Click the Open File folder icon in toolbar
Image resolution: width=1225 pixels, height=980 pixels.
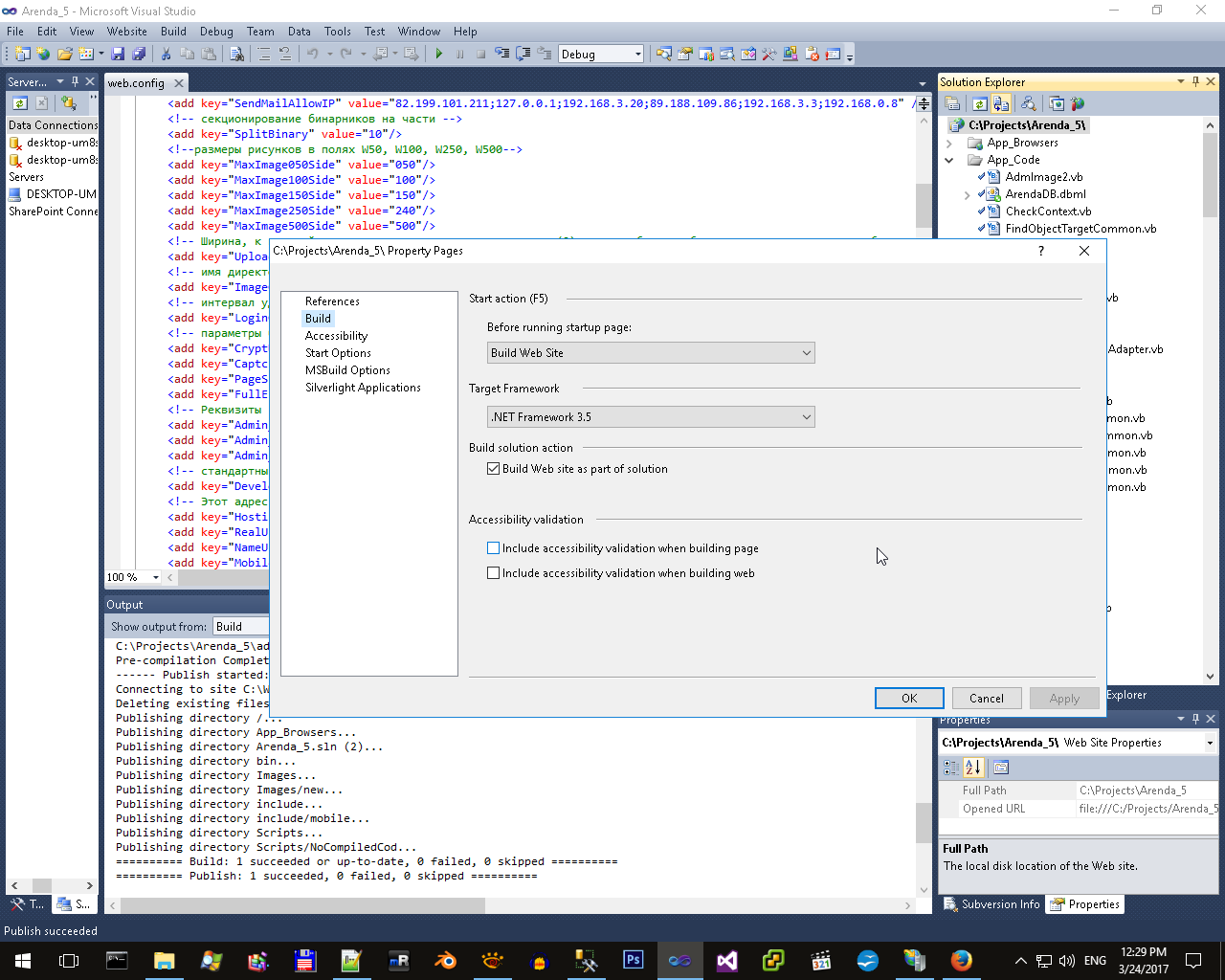pos(64,55)
